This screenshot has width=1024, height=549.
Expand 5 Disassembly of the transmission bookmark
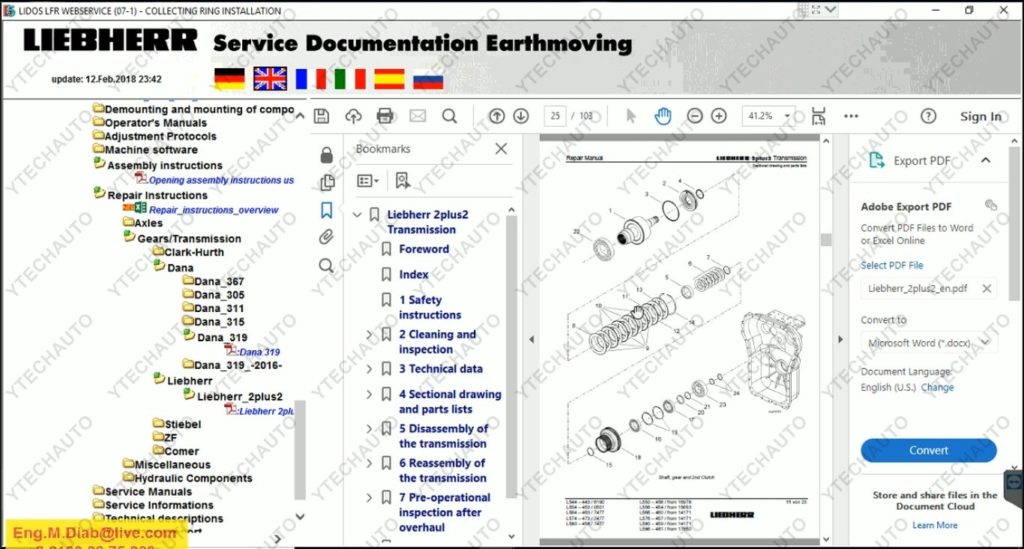[369, 429]
